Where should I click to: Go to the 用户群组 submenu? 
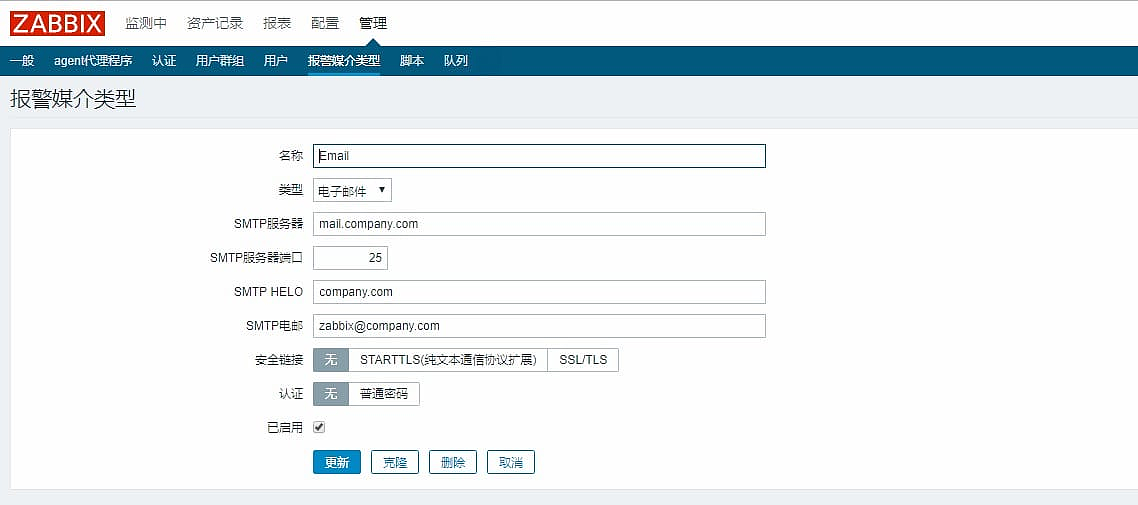(x=220, y=61)
